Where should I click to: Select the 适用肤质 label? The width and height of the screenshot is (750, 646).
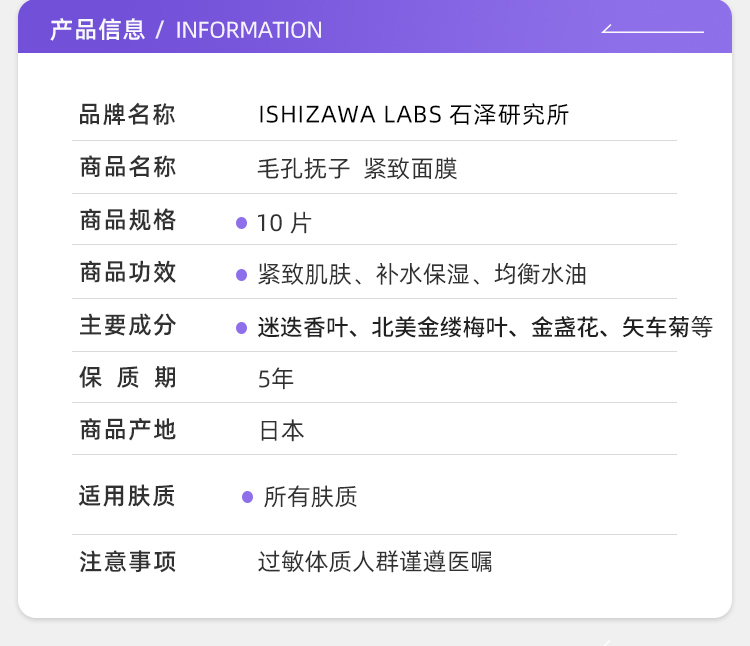click(127, 496)
